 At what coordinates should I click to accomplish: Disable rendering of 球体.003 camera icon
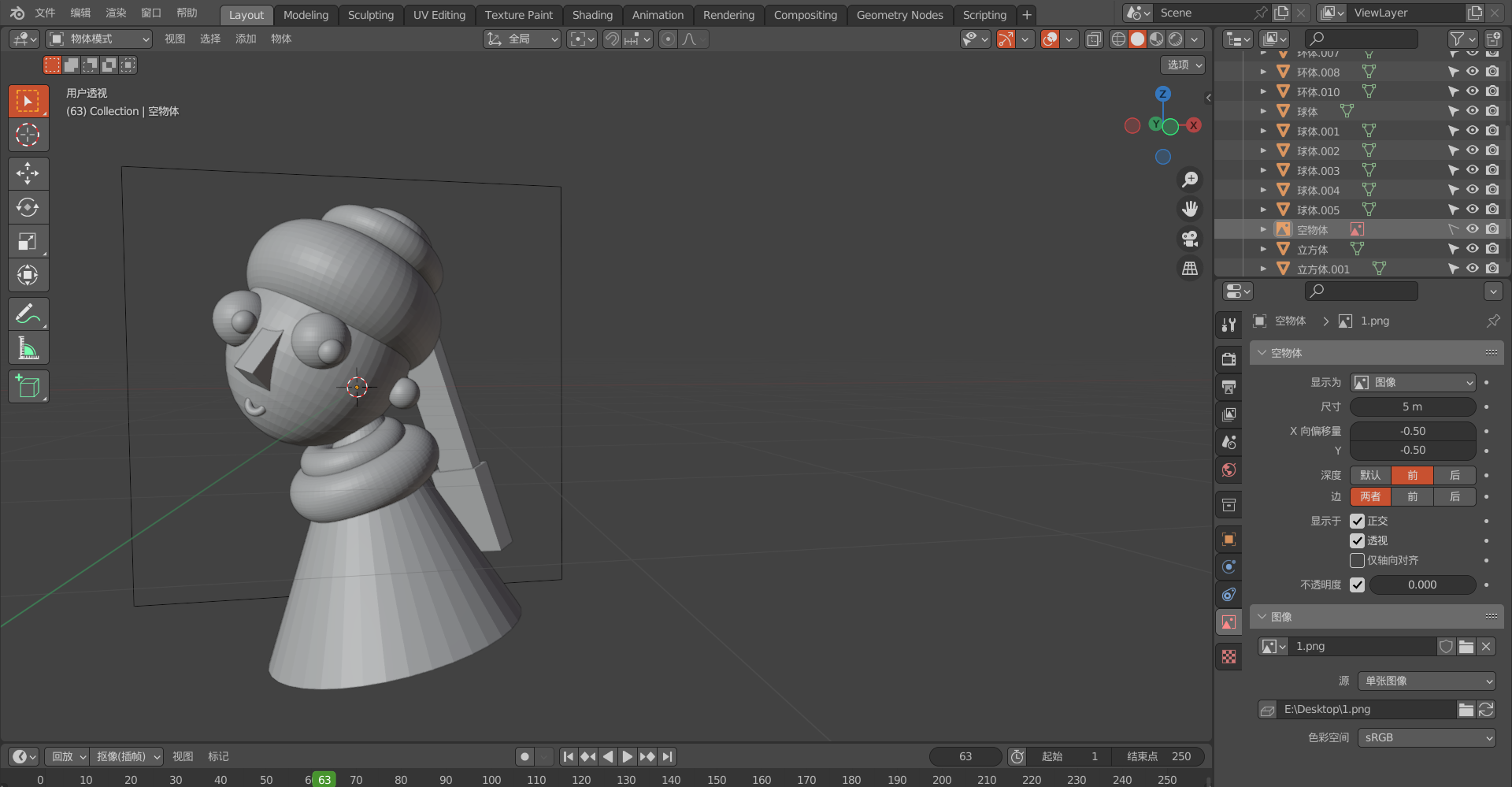[1492, 170]
